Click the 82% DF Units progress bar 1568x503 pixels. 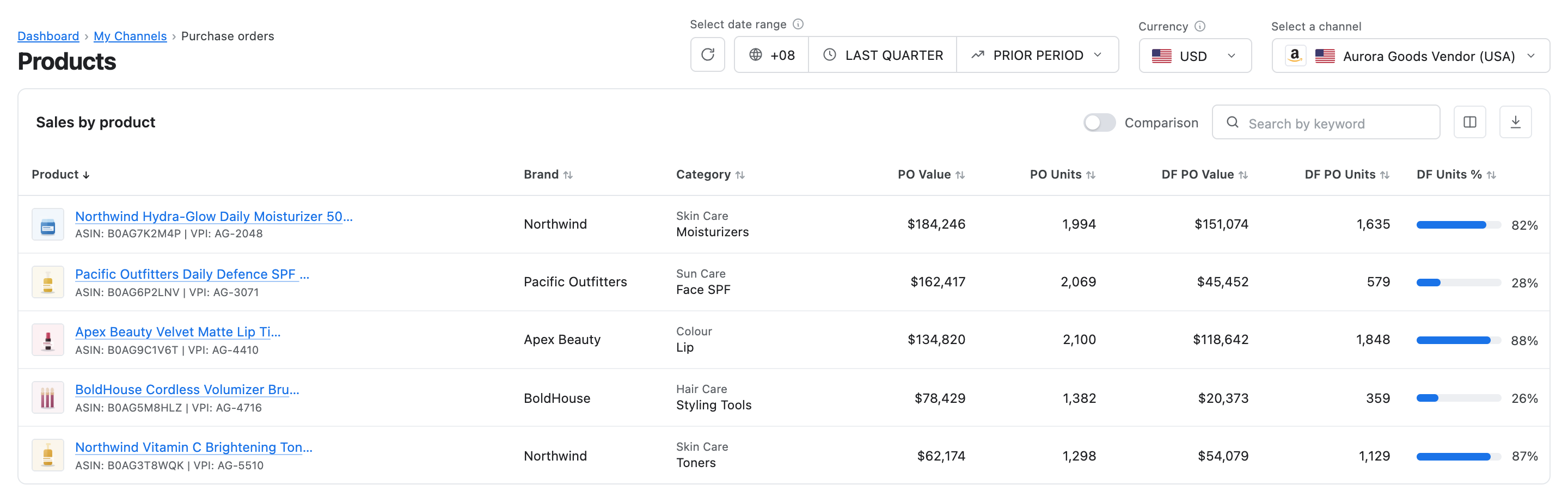click(x=1459, y=225)
